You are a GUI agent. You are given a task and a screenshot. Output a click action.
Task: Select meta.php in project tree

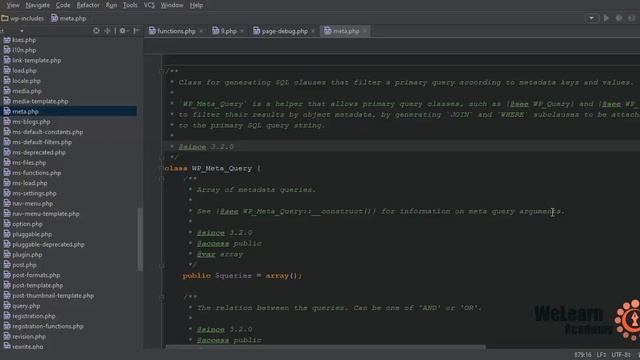(69, 111)
